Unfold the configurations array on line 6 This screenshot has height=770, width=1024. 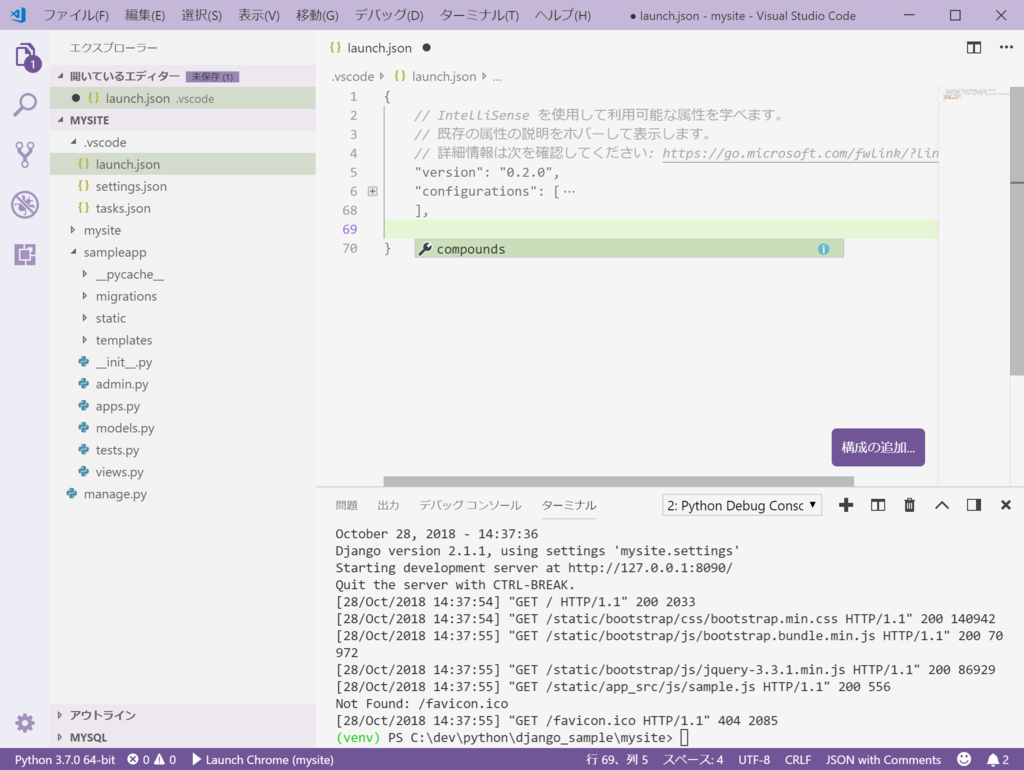372,191
